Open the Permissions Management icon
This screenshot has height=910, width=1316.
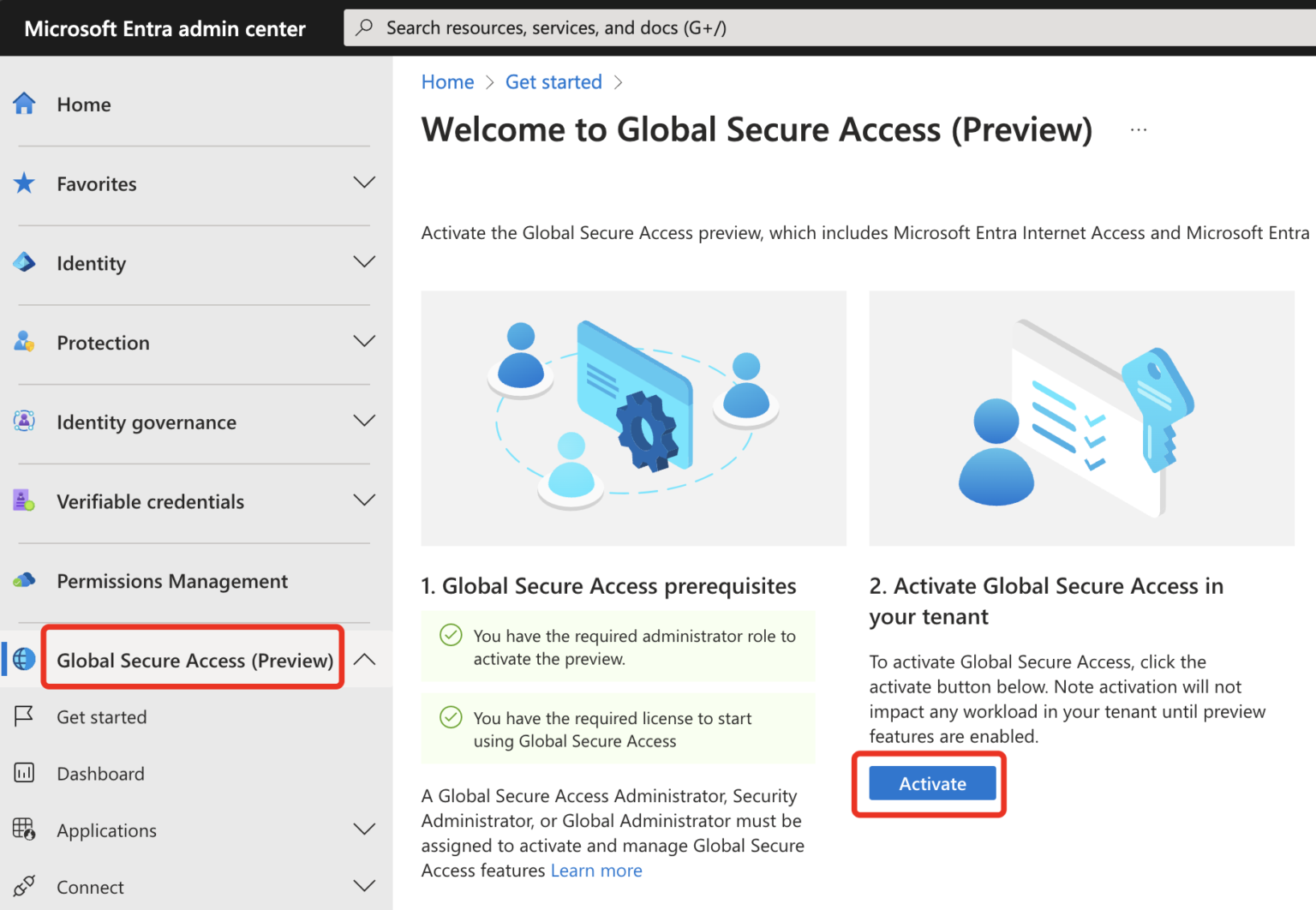pos(24,580)
